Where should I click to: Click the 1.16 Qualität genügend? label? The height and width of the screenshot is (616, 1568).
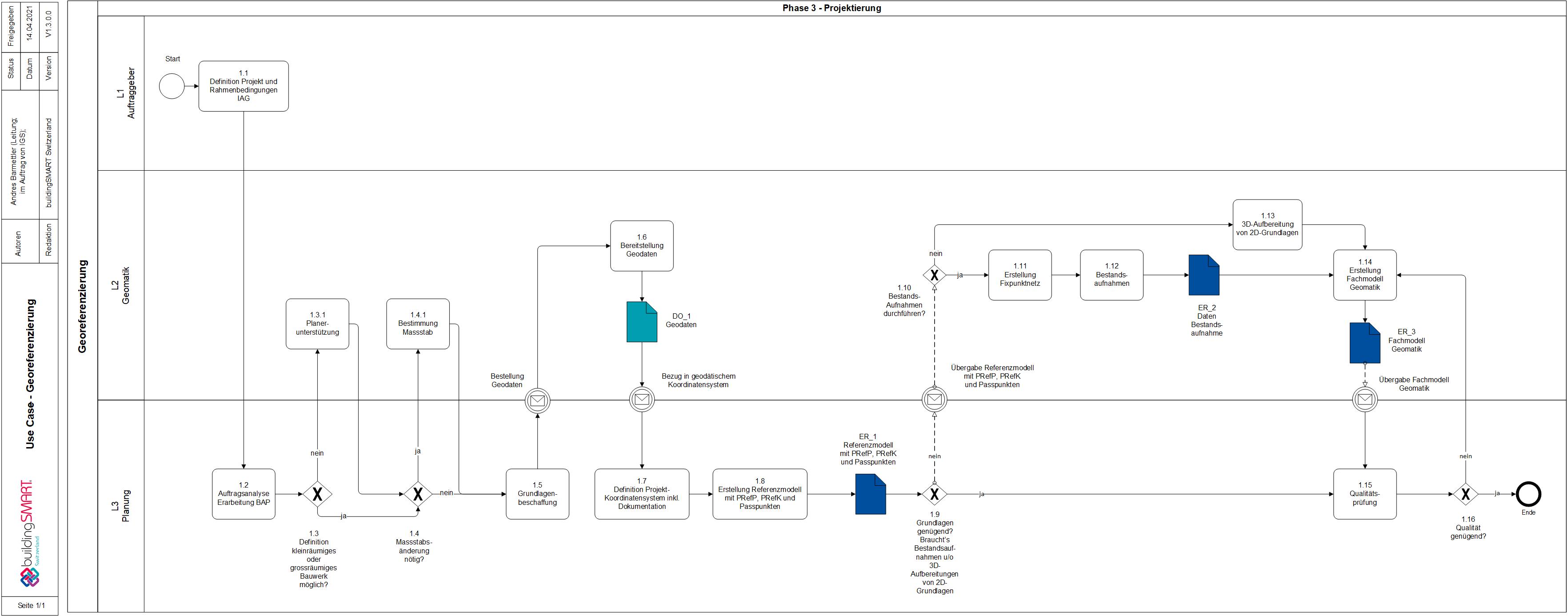(1468, 528)
